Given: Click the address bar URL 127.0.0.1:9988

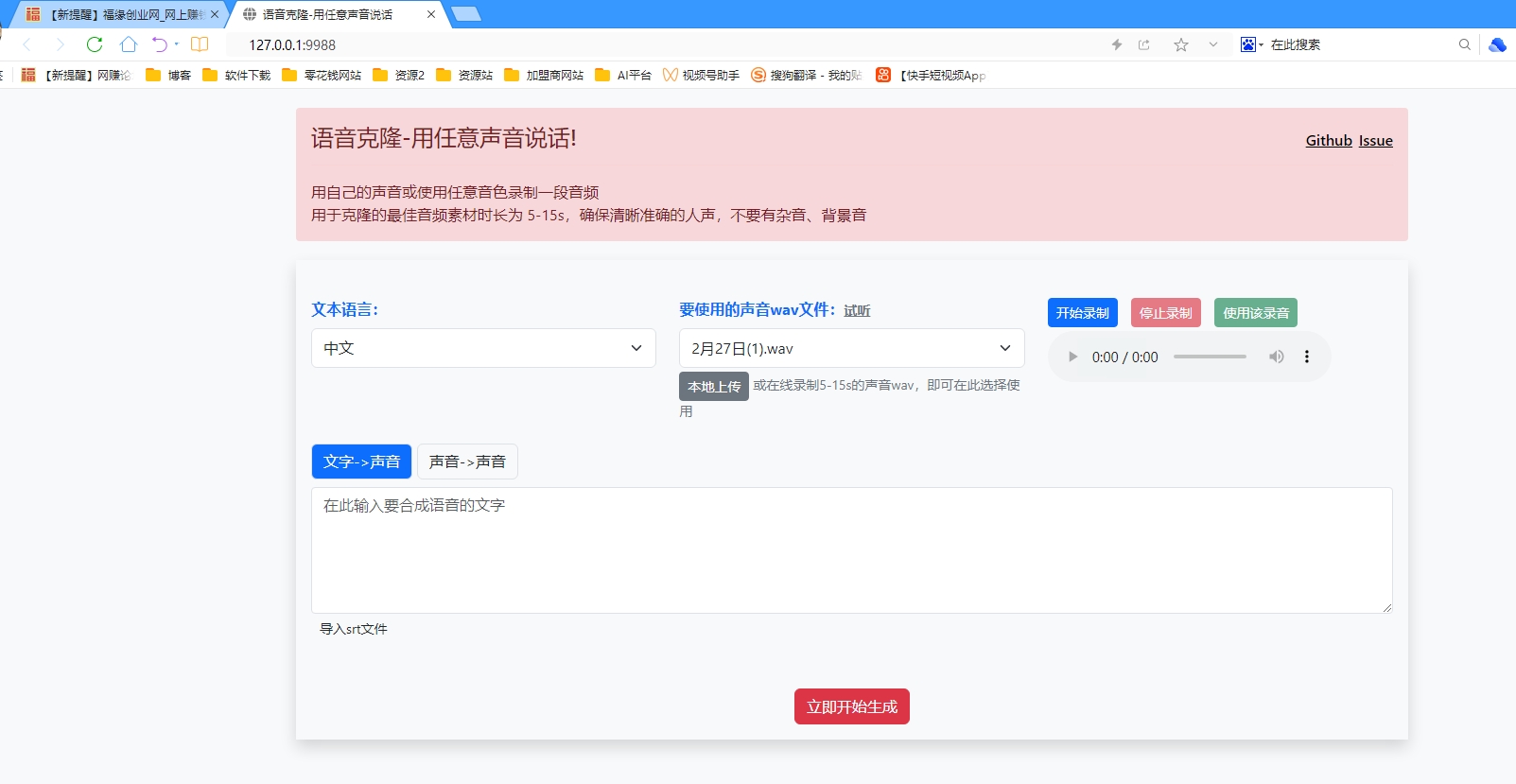Looking at the screenshot, I should (x=292, y=44).
